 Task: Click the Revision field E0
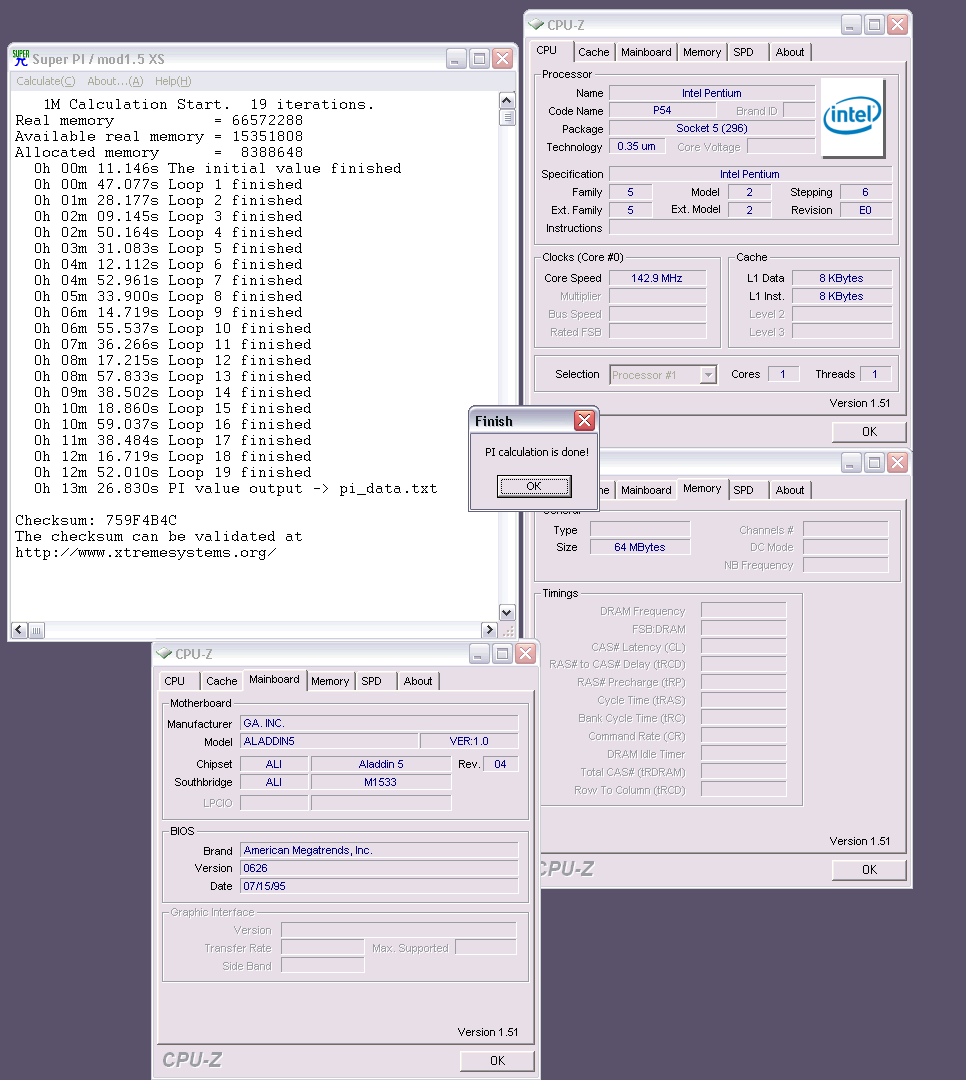[x=865, y=210]
